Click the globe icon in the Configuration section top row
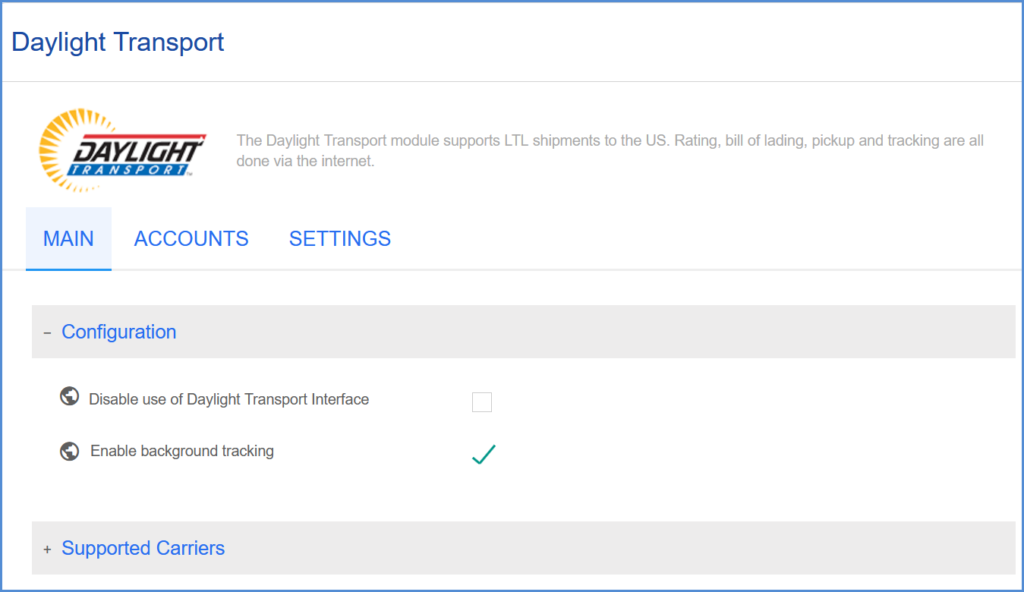The image size is (1024, 592). pyautogui.click(x=69, y=396)
